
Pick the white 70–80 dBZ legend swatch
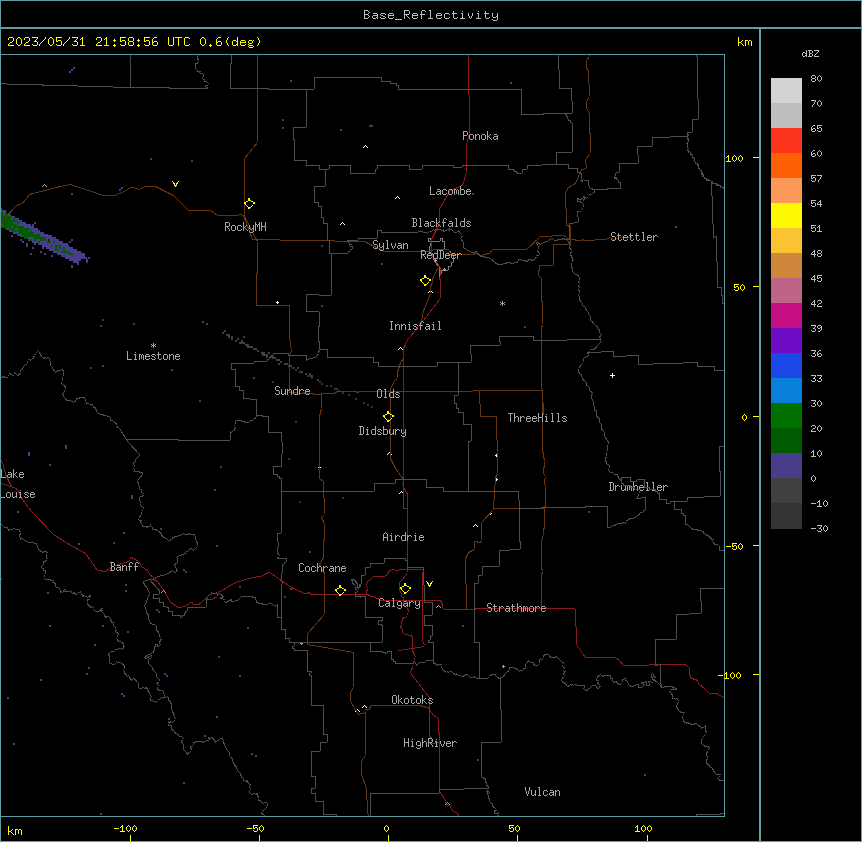(x=786, y=91)
